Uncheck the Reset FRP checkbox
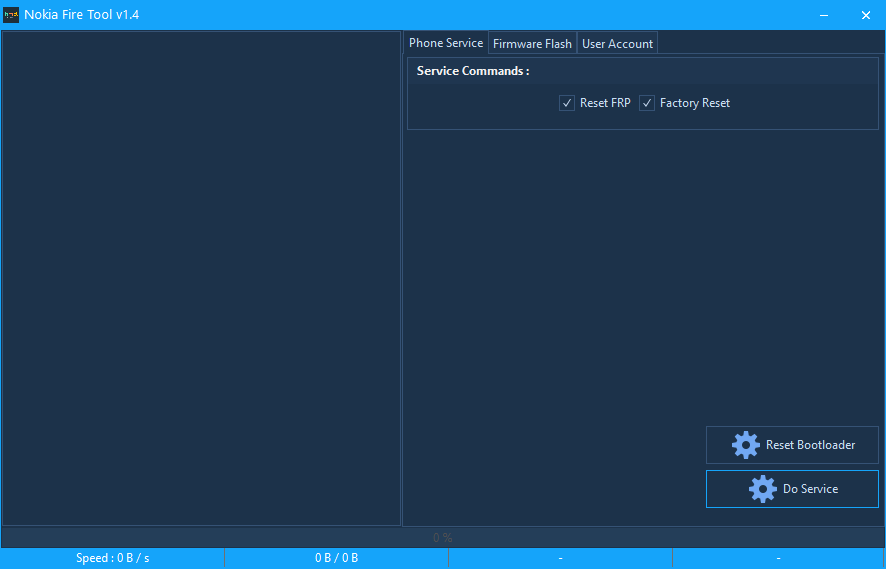Screen dimensions: 886x569 click(567, 103)
